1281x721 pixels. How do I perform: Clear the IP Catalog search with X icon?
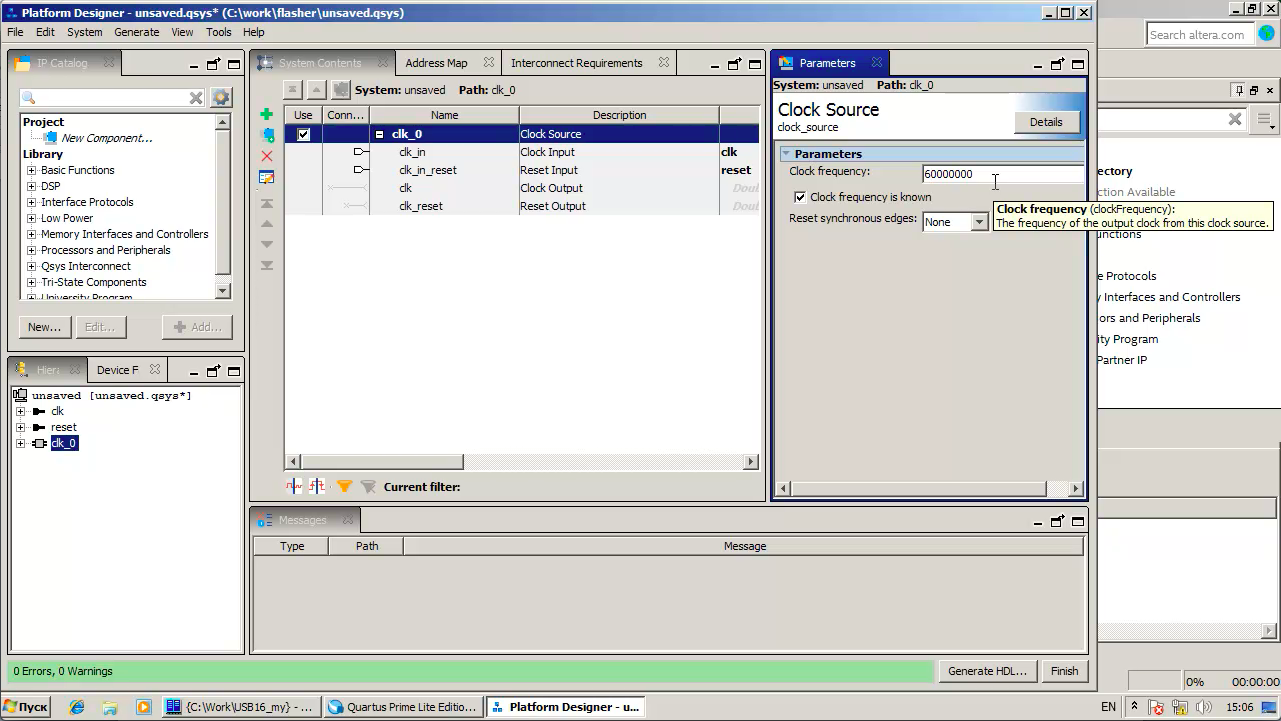click(196, 97)
